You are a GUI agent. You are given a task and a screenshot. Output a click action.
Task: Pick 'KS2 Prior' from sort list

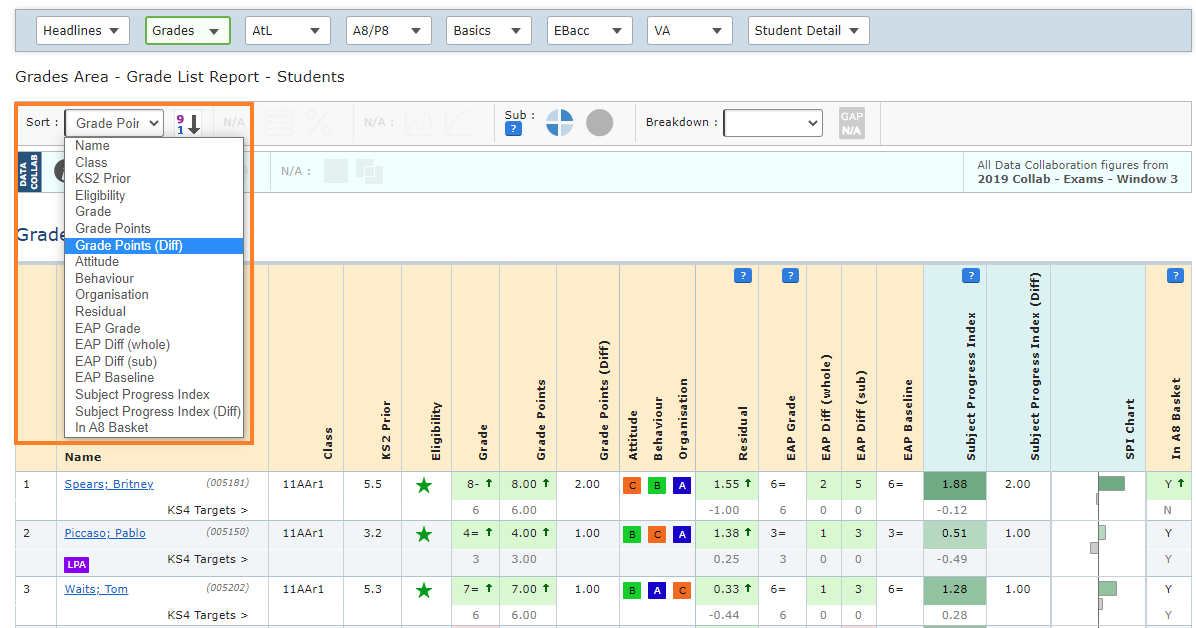tap(103, 178)
